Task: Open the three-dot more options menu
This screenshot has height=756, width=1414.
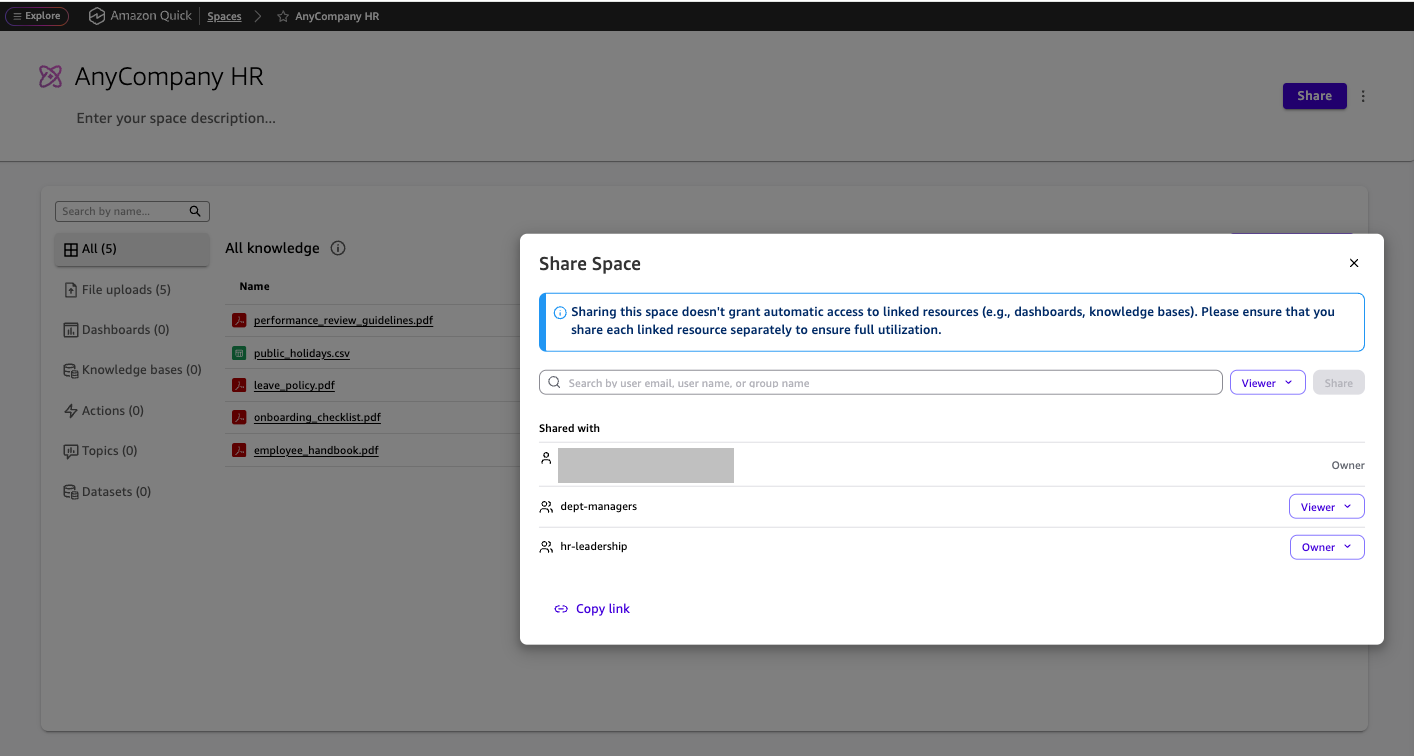Action: tap(1363, 96)
